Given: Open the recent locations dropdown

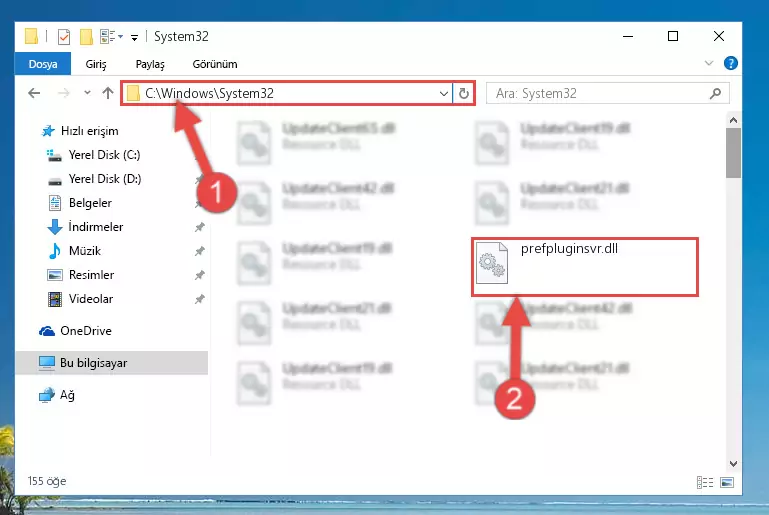Looking at the screenshot, I should tap(87, 93).
